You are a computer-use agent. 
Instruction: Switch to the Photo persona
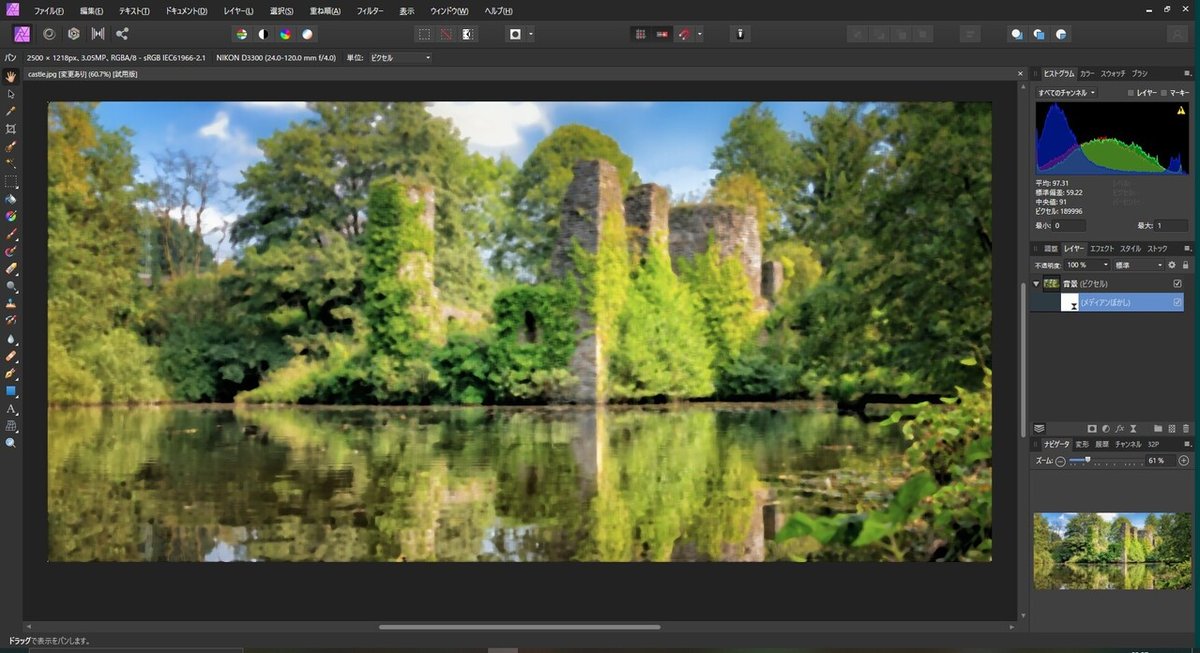(23, 33)
